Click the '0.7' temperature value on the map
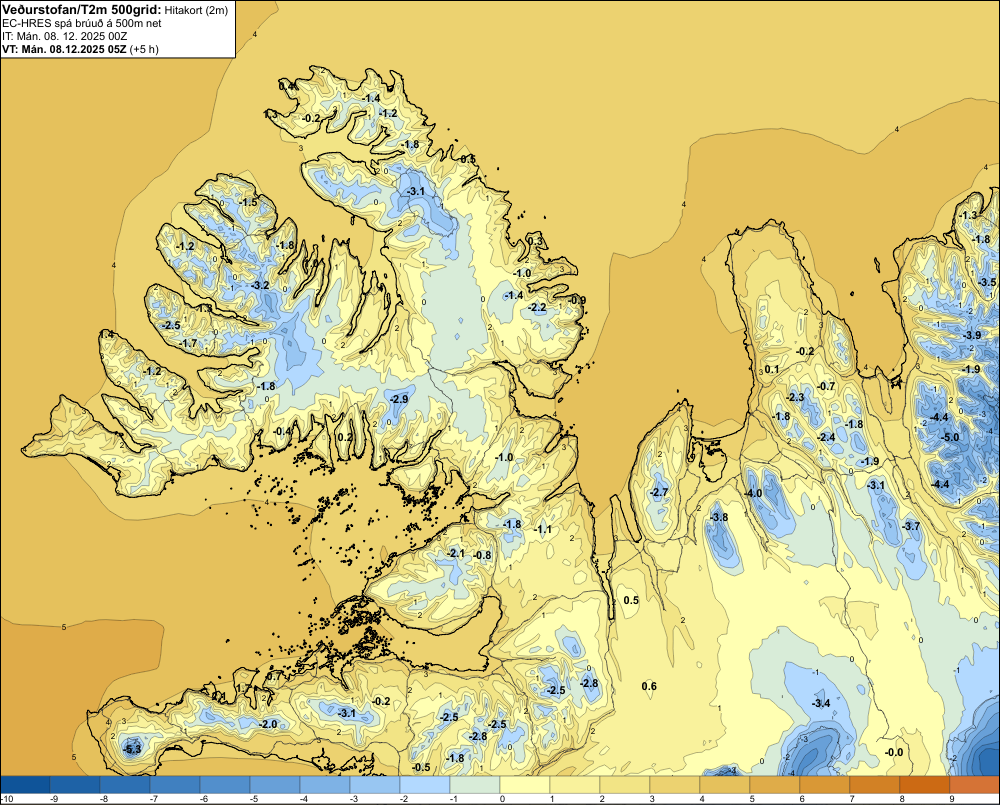The height and width of the screenshot is (805, 1000). tap(274, 676)
